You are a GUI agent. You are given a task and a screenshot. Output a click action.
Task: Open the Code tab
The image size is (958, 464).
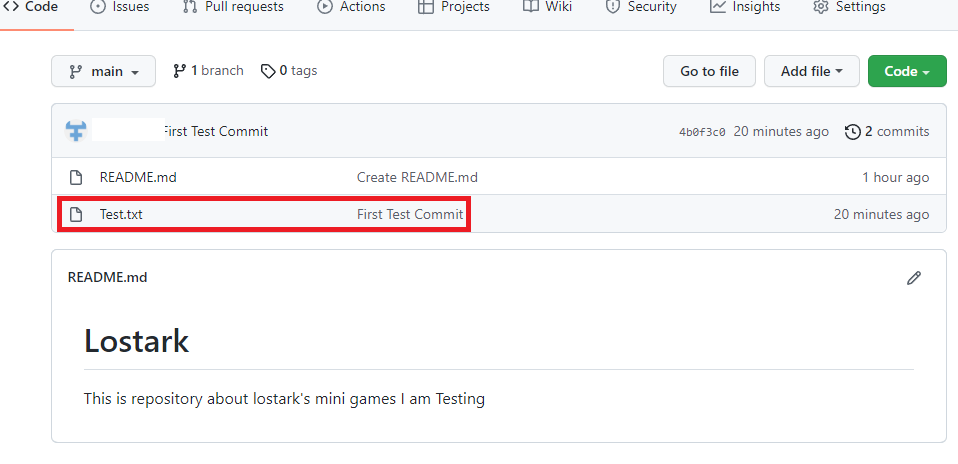31,7
